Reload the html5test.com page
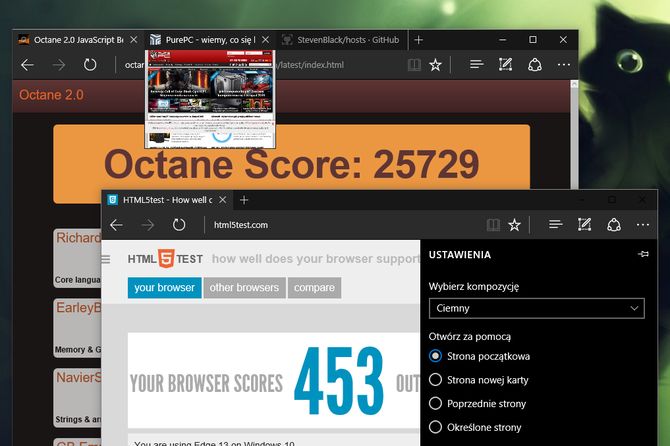The height and width of the screenshot is (446, 670). [x=179, y=225]
